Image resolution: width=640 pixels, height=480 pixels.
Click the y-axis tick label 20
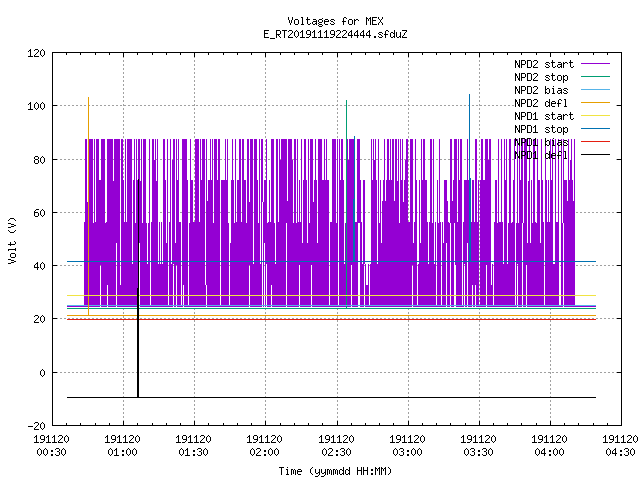(x=39, y=319)
